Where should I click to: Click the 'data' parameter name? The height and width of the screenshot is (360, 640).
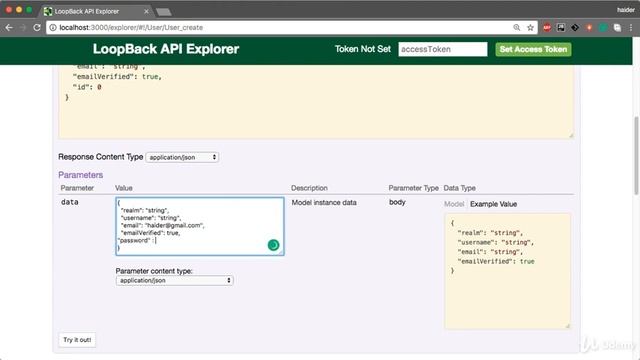point(69,202)
